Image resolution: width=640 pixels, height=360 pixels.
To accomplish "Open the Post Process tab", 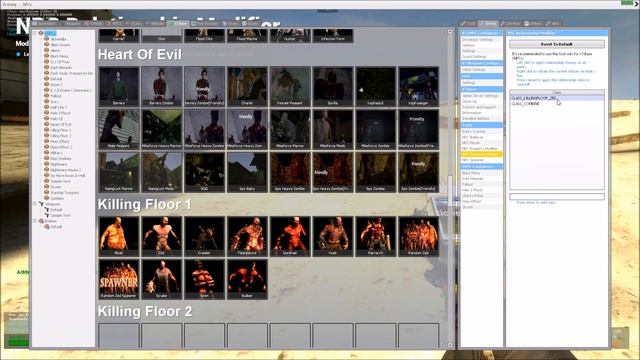I will coord(206,24).
